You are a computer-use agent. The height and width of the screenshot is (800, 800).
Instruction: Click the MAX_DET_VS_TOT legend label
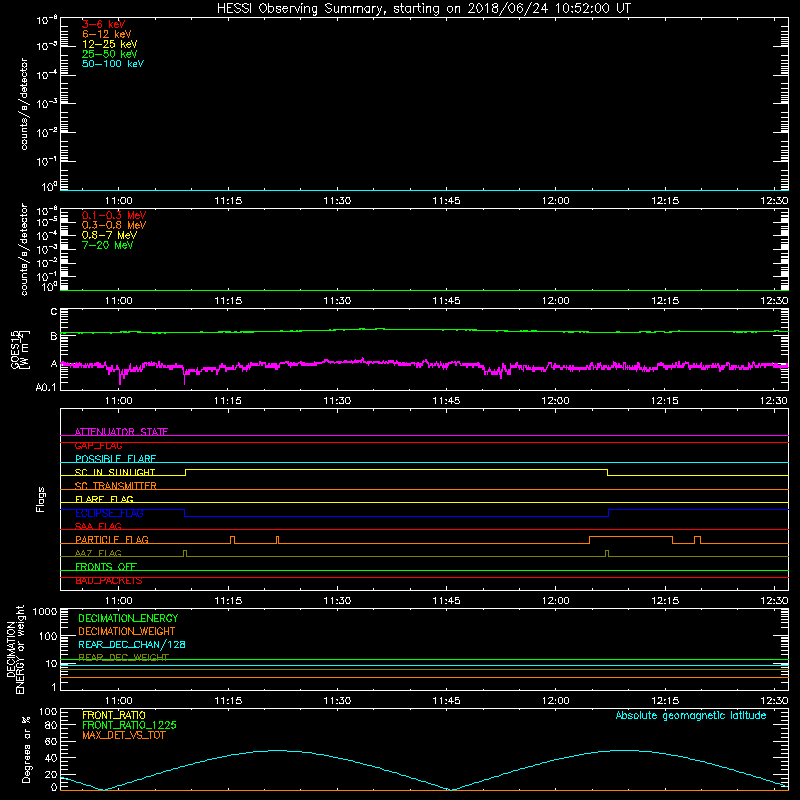(123, 735)
